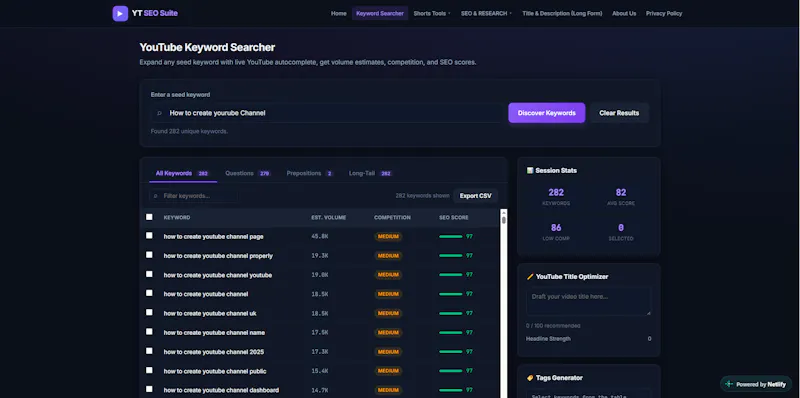Open the Privacy Policy page

tap(664, 14)
